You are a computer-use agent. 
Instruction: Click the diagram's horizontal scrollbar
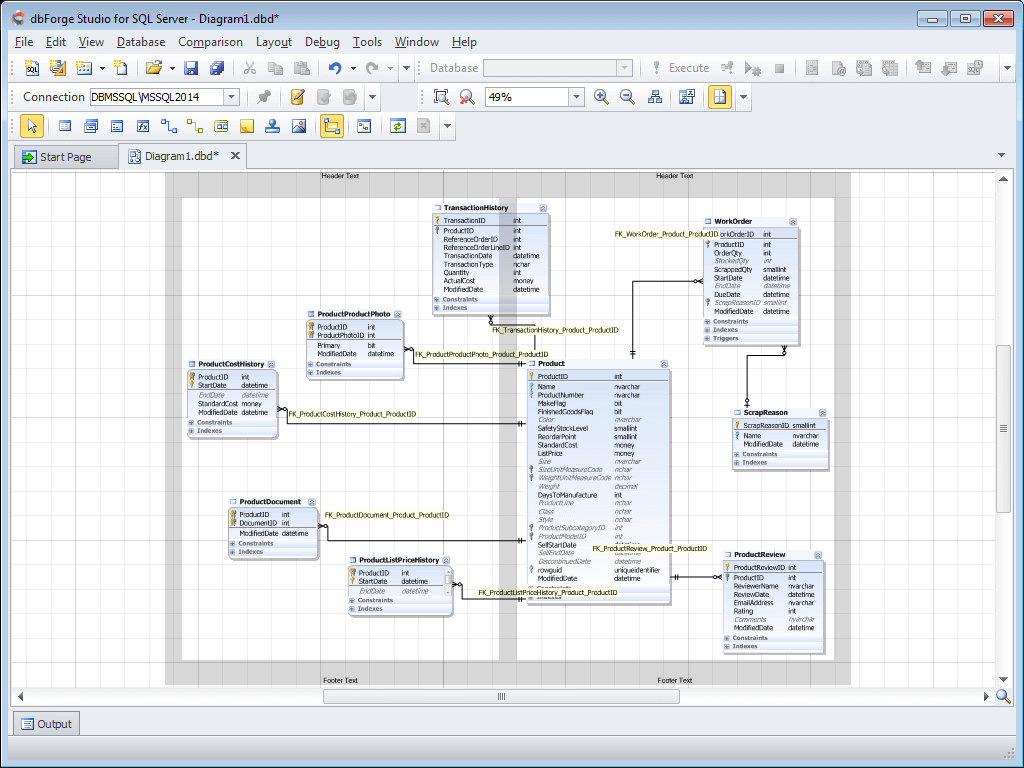coord(500,695)
